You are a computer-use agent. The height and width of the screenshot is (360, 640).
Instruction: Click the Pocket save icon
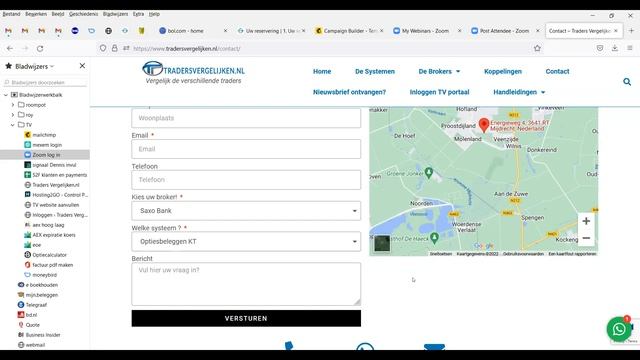600,48
